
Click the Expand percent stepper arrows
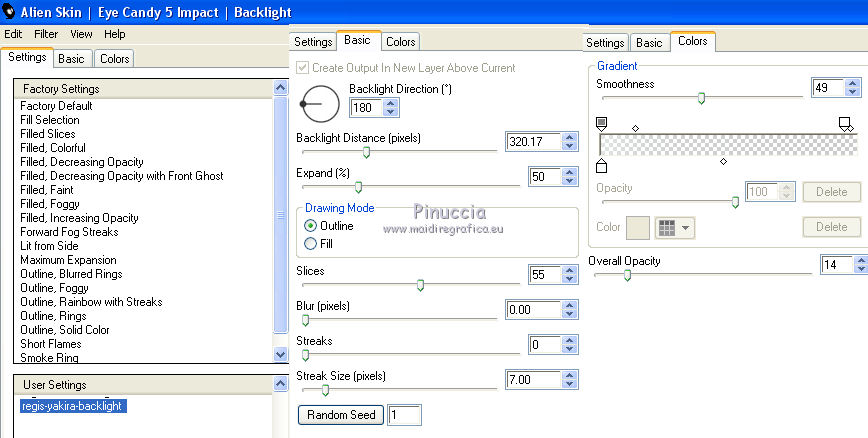570,177
